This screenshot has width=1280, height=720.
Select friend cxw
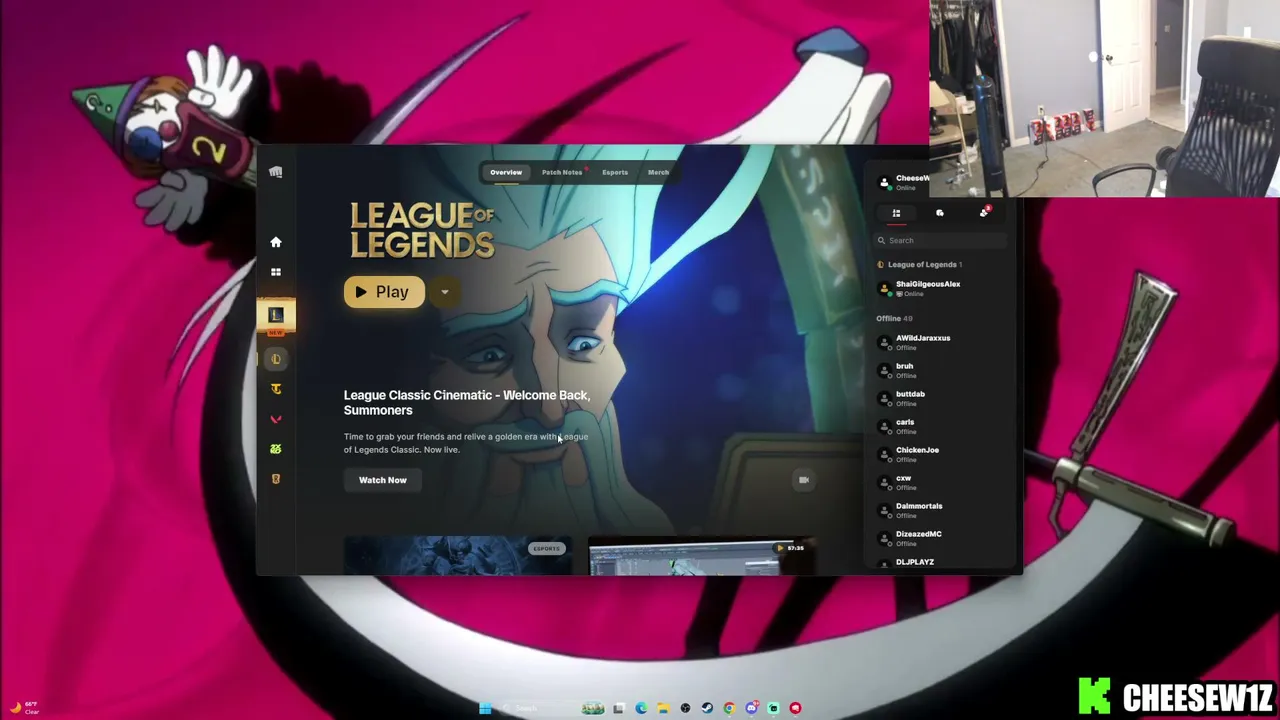point(942,483)
